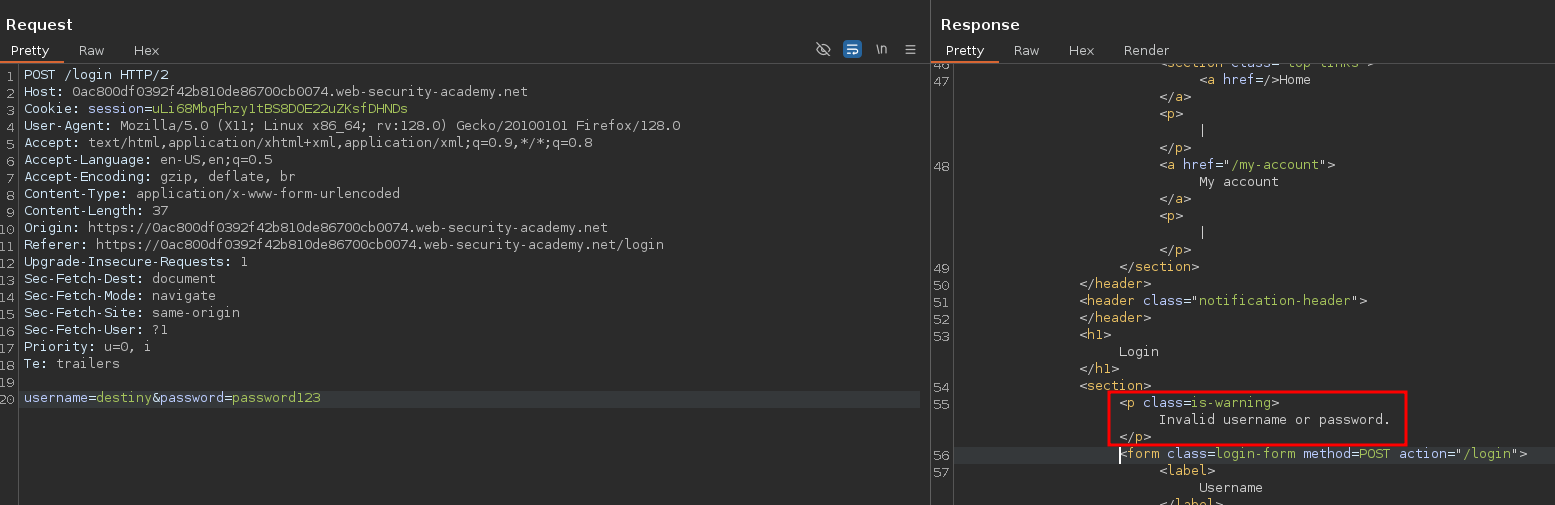Screen dimensions: 1555x505
Task: Toggle the \n non-printable characters button
Action: (x=881, y=49)
